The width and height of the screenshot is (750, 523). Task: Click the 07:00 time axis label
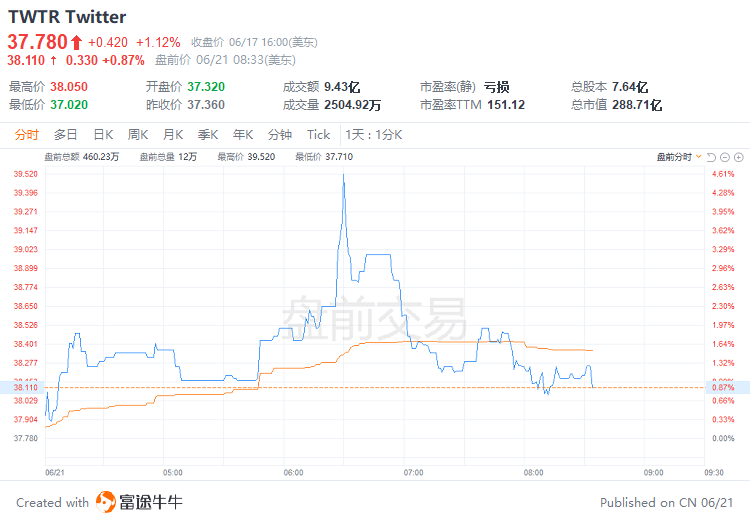pyautogui.click(x=413, y=472)
